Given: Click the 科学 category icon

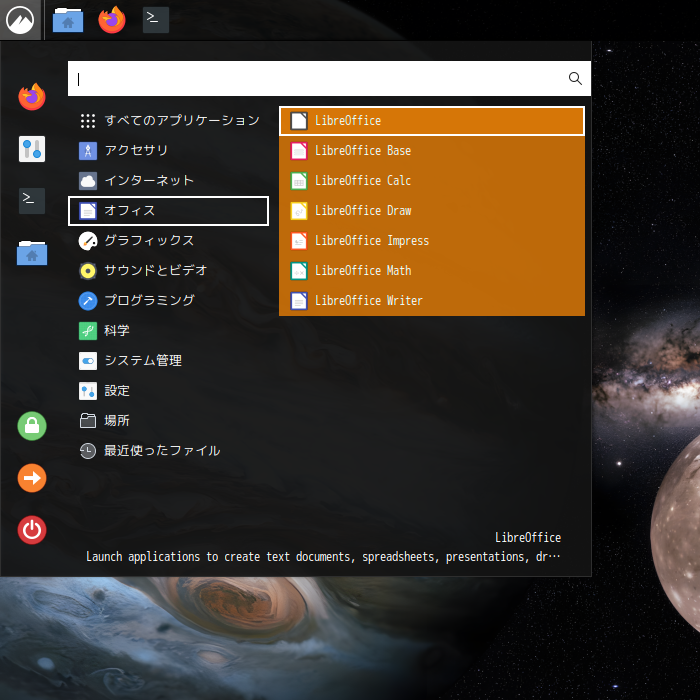Looking at the screenshot, I should point(88,331).
